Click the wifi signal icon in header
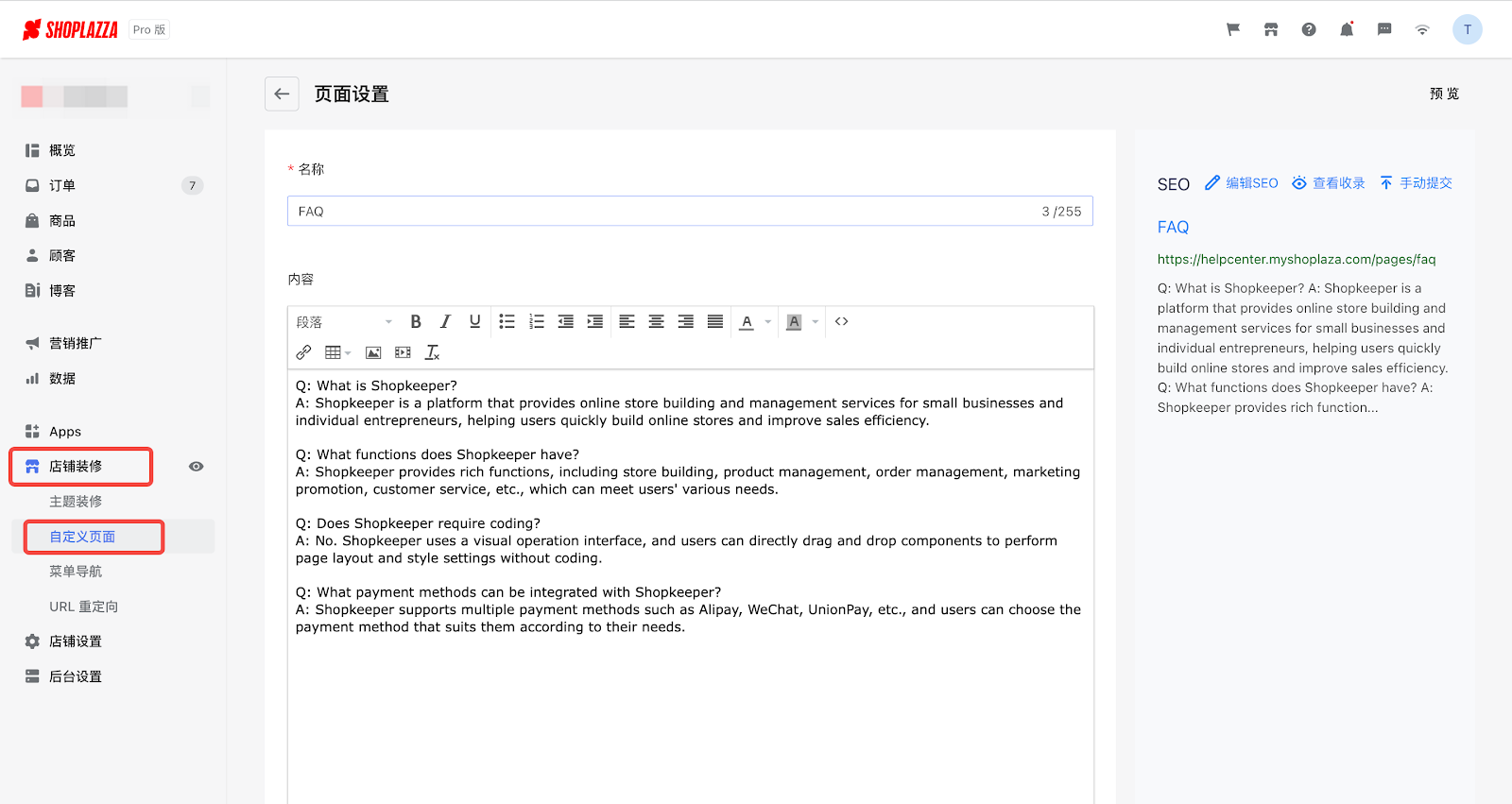Image resolution: width=1512 pixels, height=804 pixels. [x=1422, y=29]
